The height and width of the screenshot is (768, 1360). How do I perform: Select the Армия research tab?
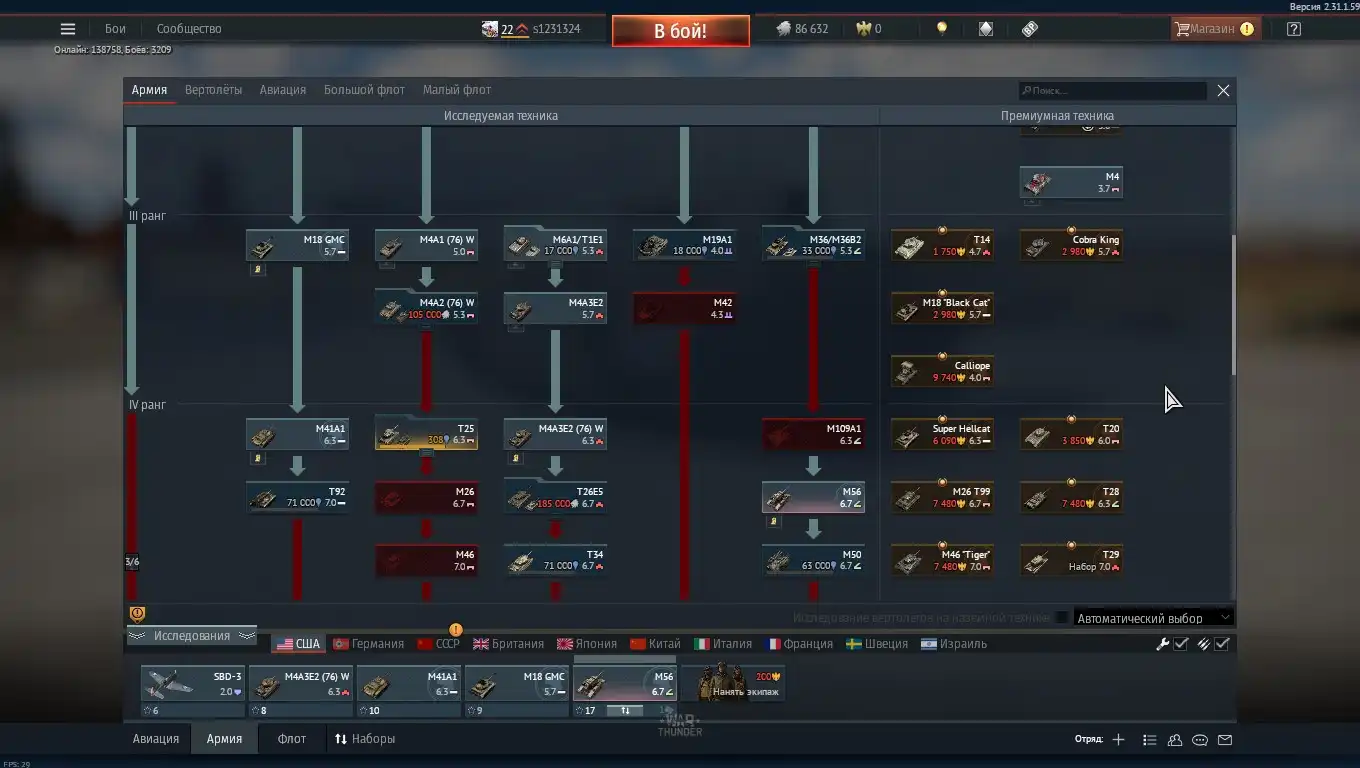pyautogui.click(x=149, y=90)
